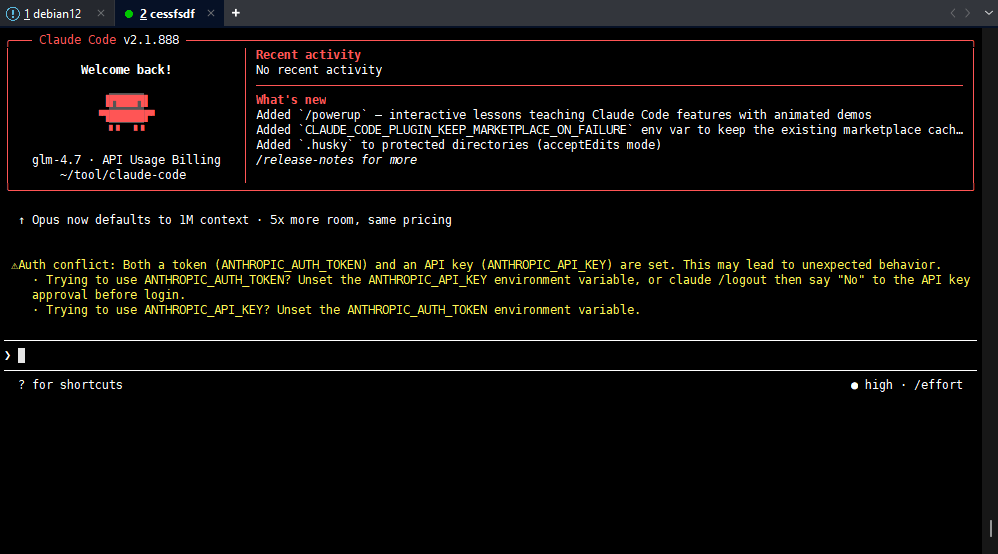Click the 'high · /effort' indicator
998x554 pixels.
click(x=906, y=385)
